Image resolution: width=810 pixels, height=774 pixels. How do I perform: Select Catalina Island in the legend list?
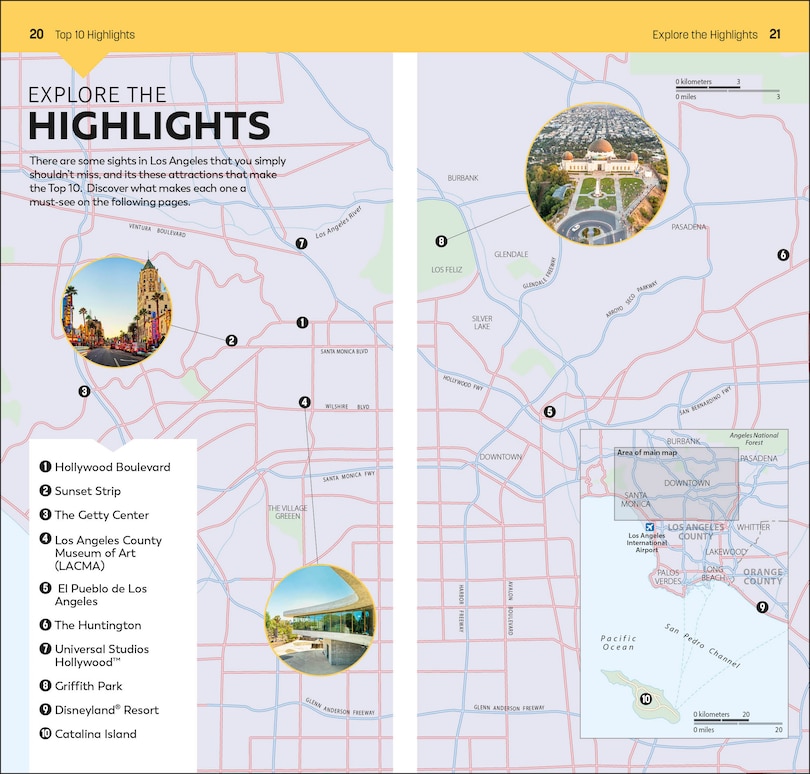click(x=96, y=734)
